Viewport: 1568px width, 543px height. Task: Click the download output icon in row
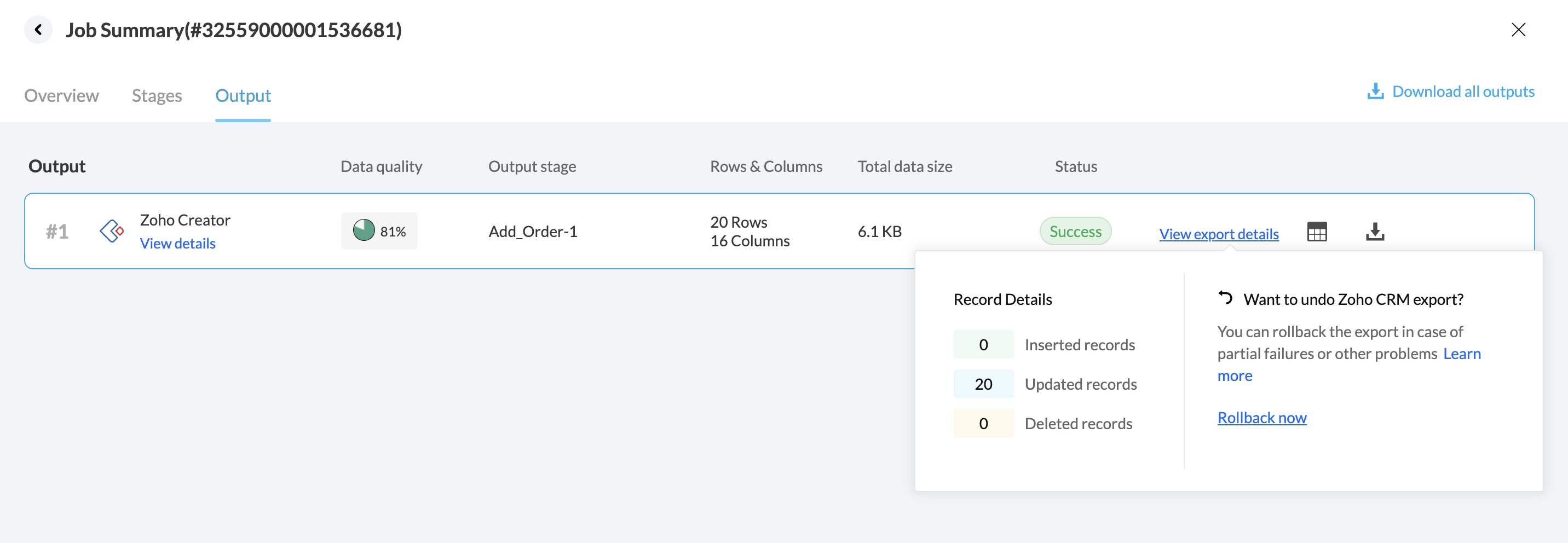pos(1374,232)
